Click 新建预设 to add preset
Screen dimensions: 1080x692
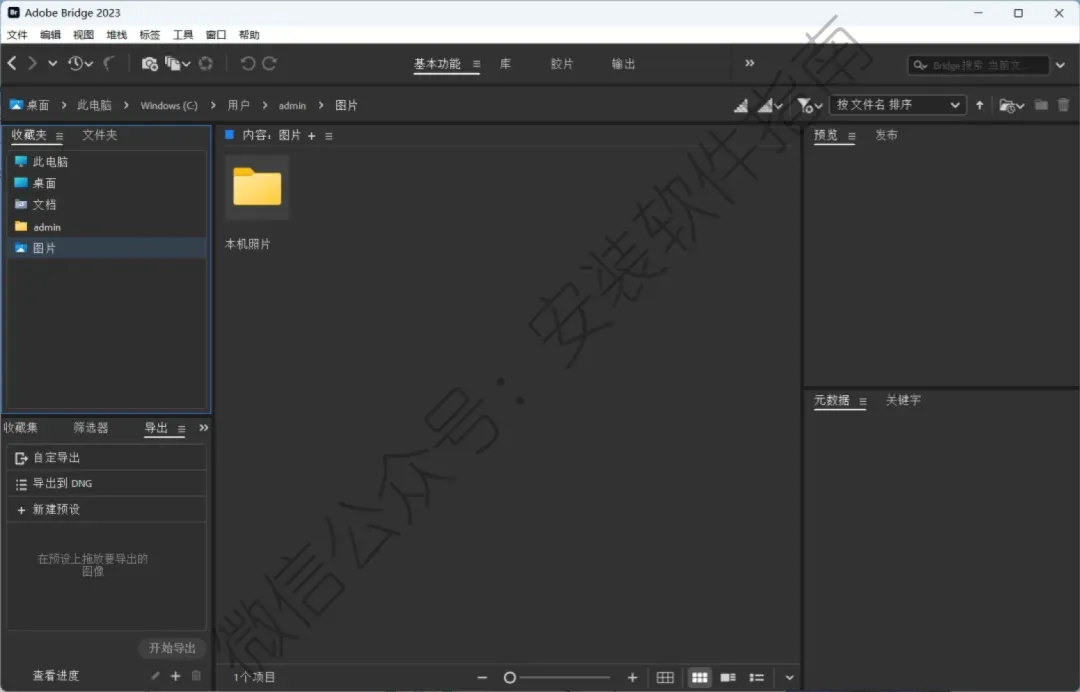pos(107,510)
